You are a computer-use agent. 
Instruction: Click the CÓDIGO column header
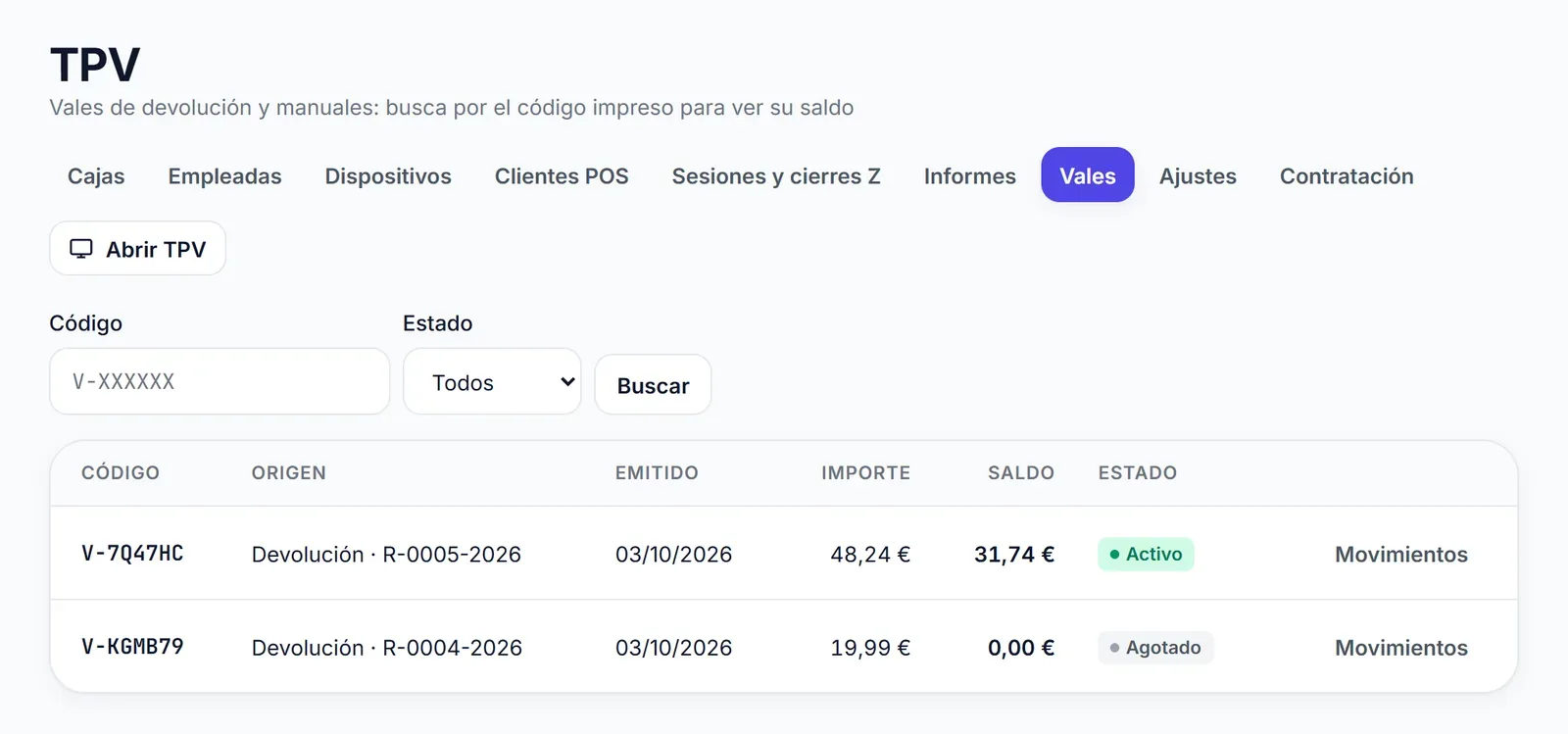(x=121, y=472)
